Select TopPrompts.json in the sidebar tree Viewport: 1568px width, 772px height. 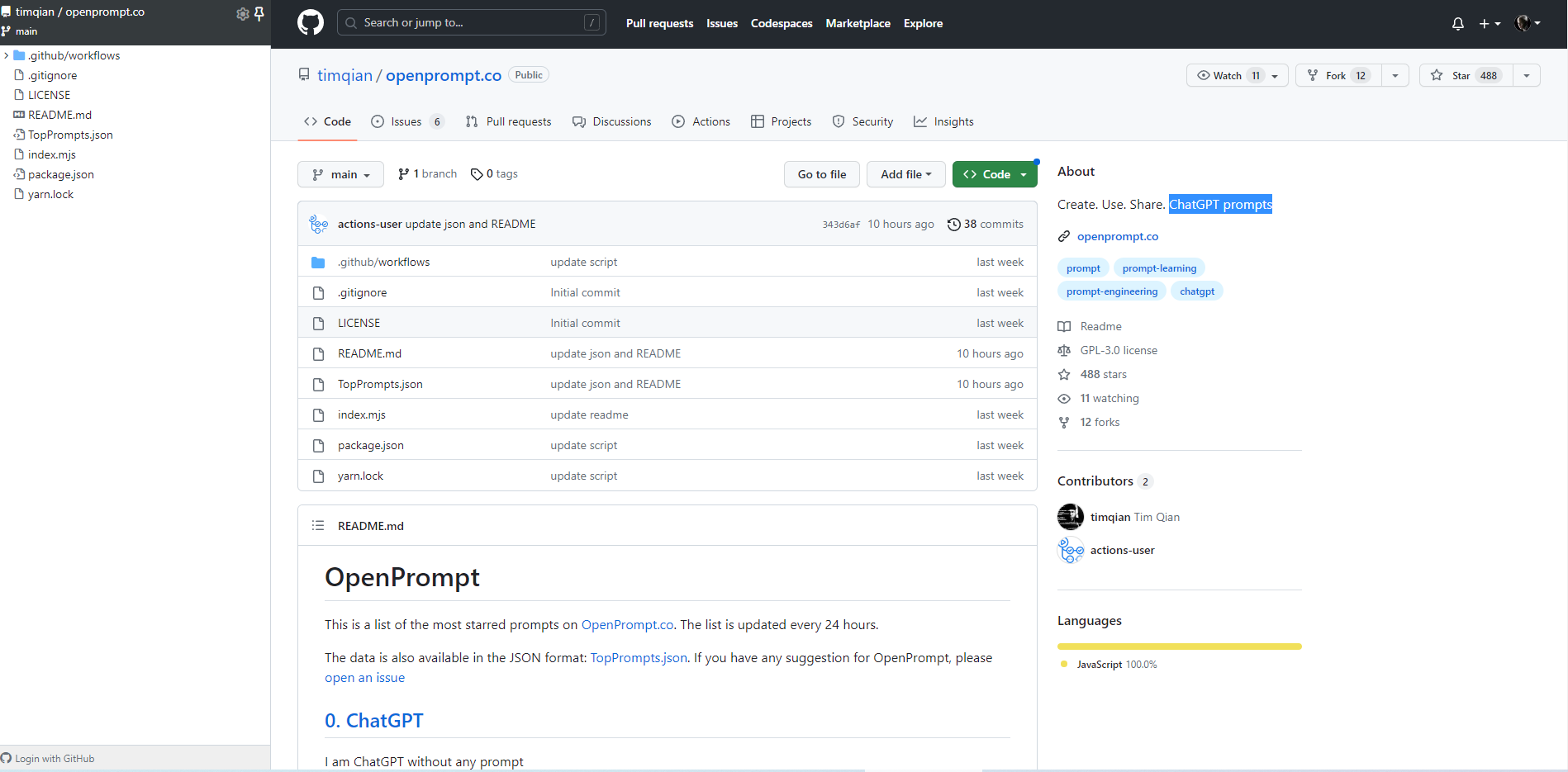70,135
